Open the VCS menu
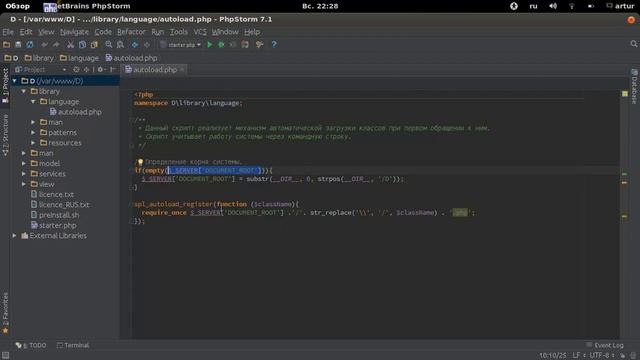This screenshot has width=640, height=360. pyautogui.click(x=200, y=32)
